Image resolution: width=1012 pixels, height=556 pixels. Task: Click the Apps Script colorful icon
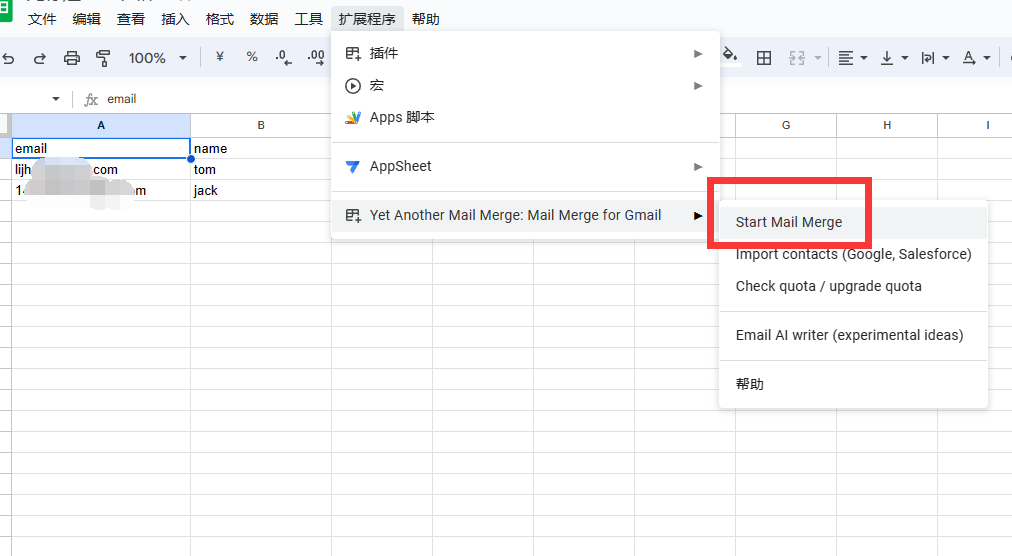(352, 118)
